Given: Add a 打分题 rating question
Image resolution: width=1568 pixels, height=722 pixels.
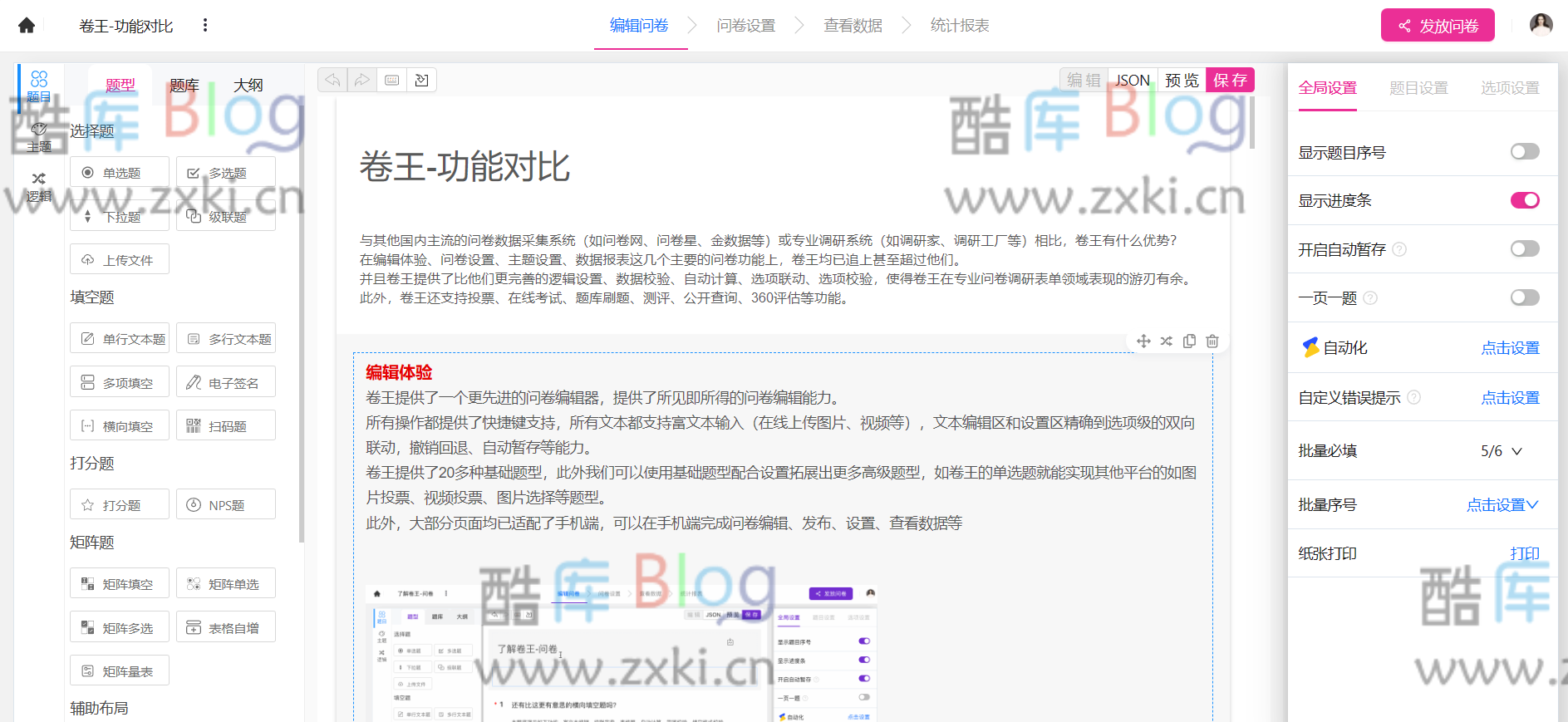Looking at the screenshot, I should 120,505.
